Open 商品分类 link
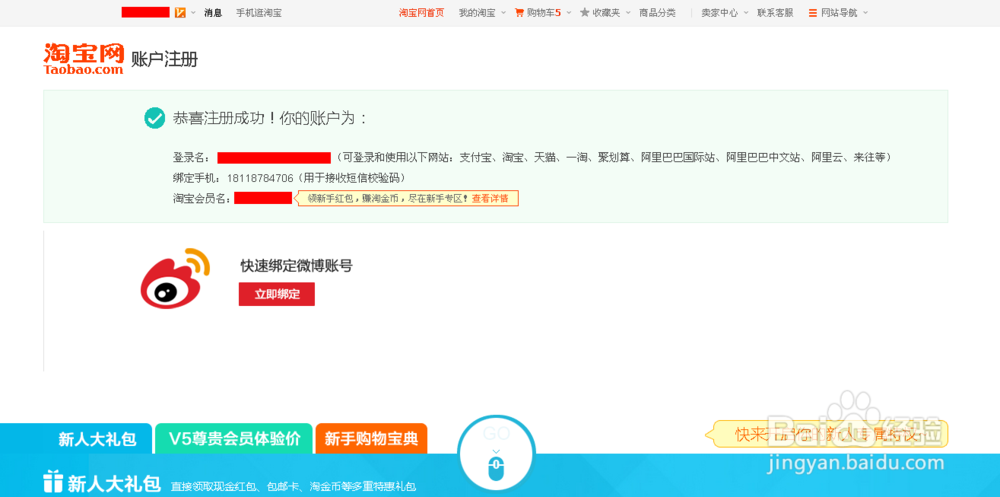 pyautogui.click(x=658, y=13)
